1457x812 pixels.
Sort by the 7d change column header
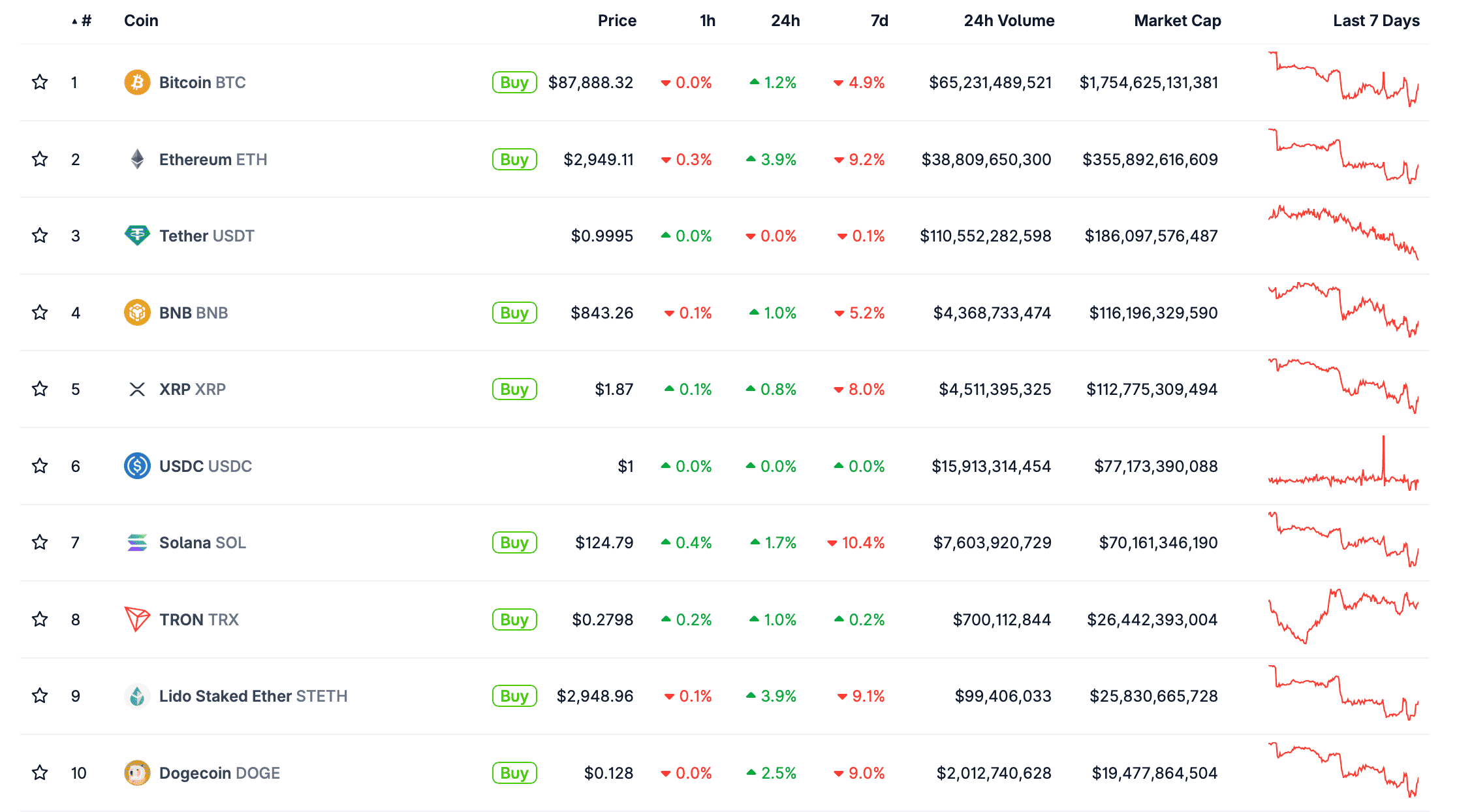pos(879,21)
